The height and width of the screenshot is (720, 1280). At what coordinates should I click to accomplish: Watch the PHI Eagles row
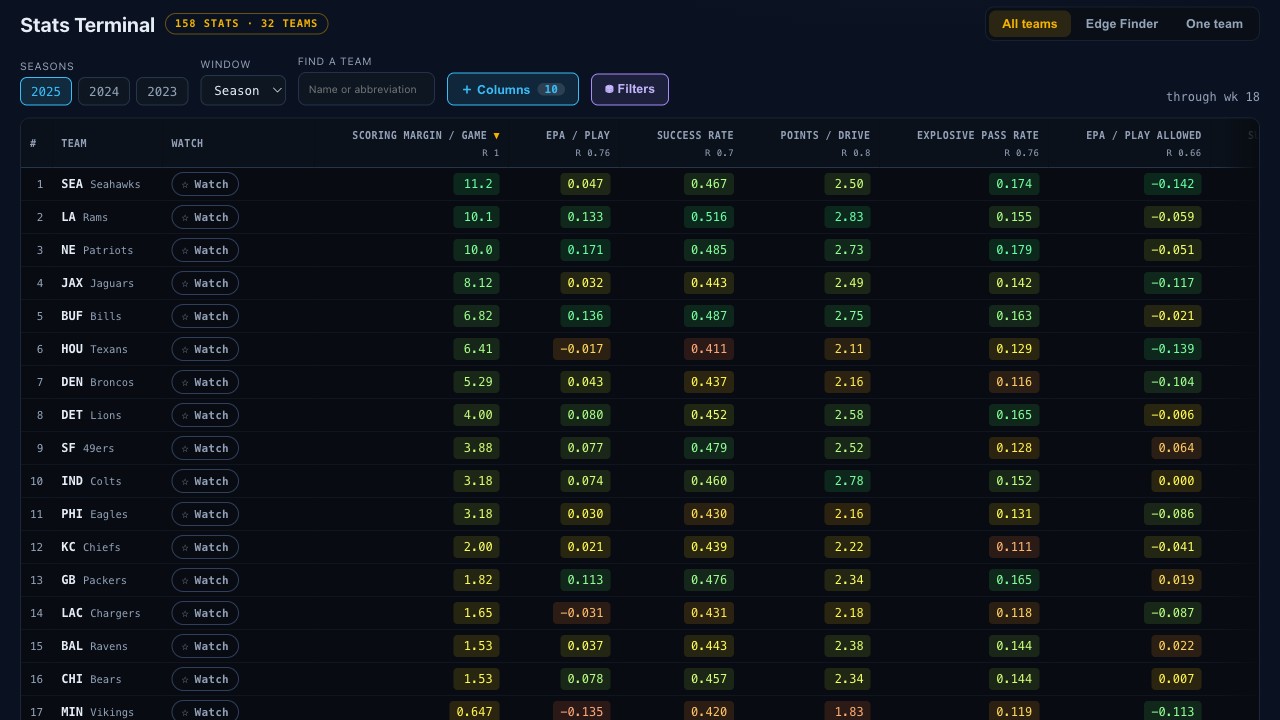point(205,514)
